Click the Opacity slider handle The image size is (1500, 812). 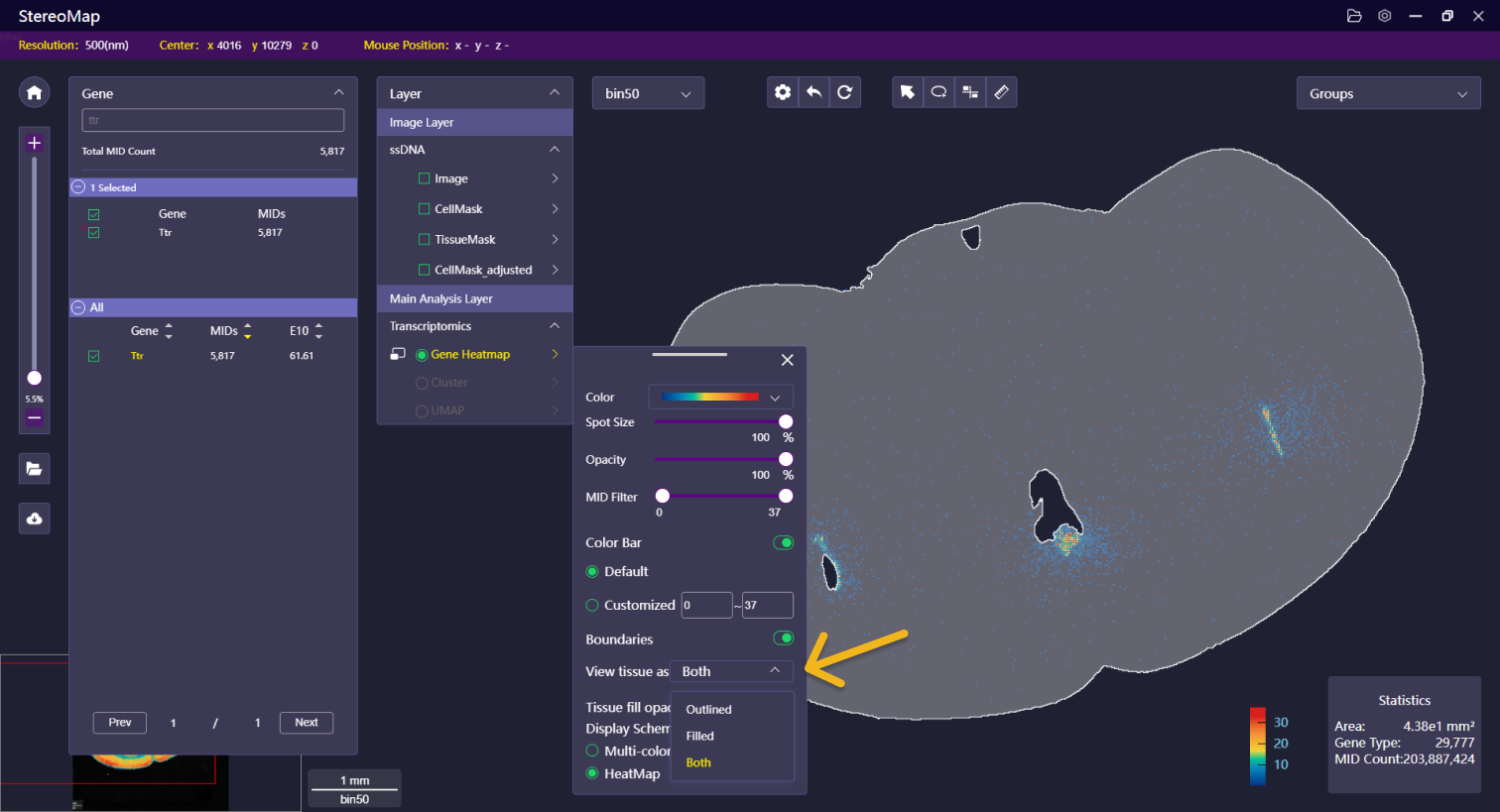[786, 459]
